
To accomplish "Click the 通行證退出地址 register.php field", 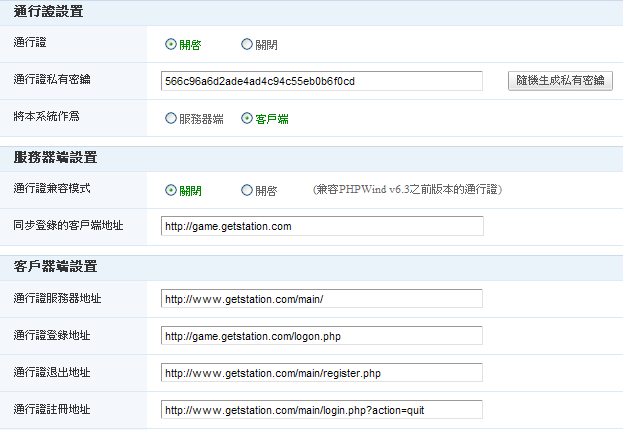I will pyautogui.click(x=322, y=373).
